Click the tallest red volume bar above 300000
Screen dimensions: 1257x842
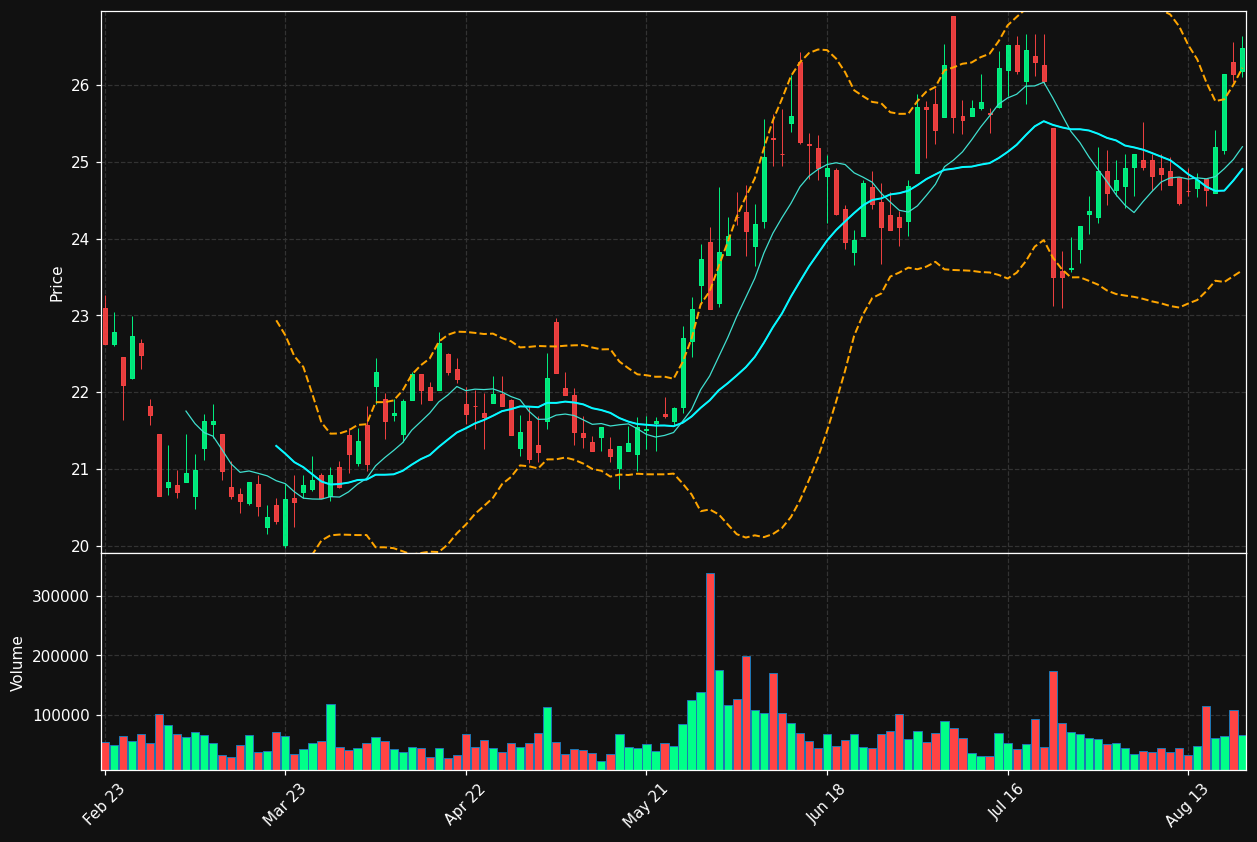pyautogui.click(x=710, y=671)
